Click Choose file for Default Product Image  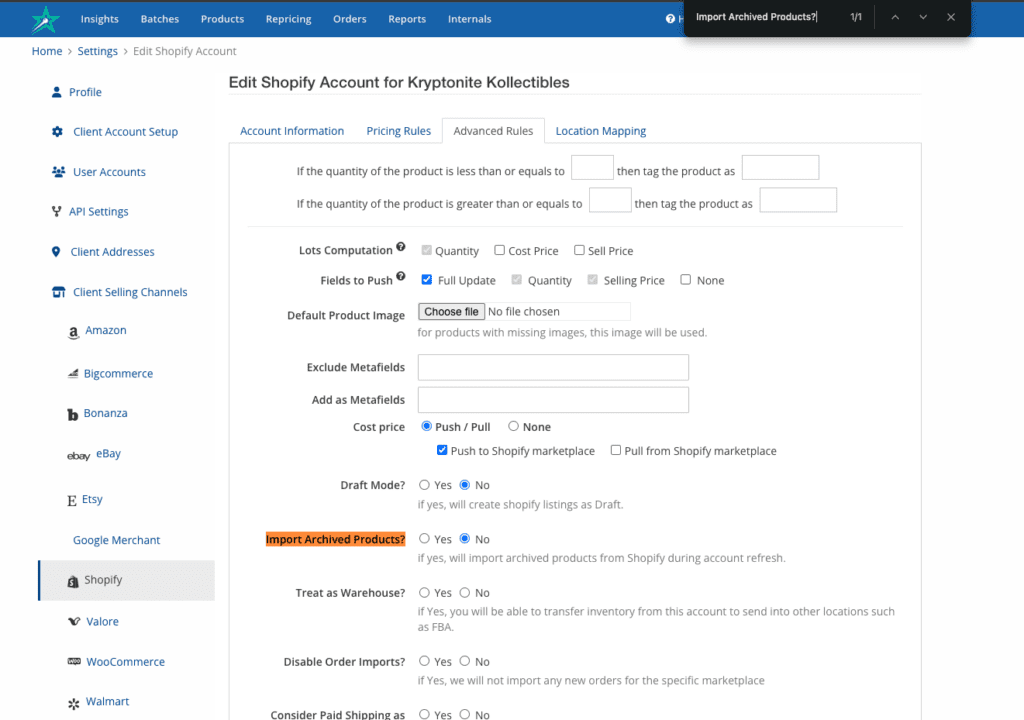[451, 312]
